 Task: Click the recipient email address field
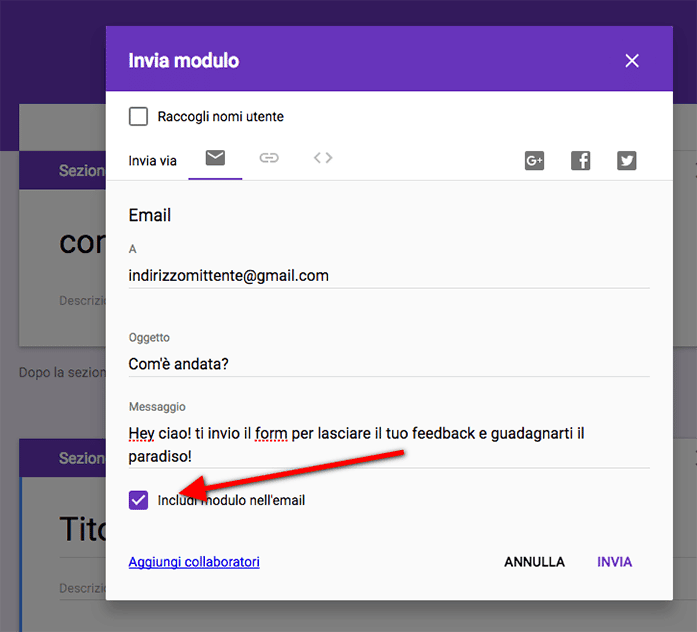(389, 276)
